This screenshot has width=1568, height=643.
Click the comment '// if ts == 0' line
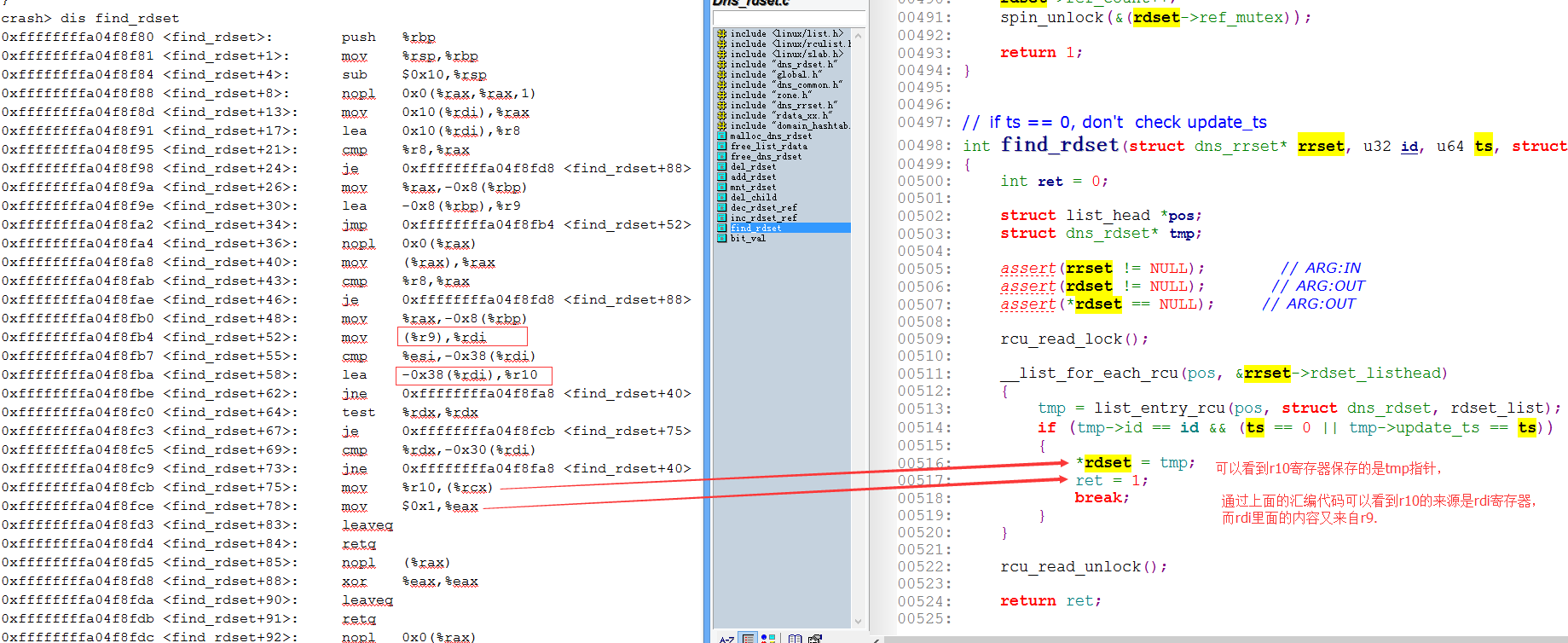tap(1114, 123)
